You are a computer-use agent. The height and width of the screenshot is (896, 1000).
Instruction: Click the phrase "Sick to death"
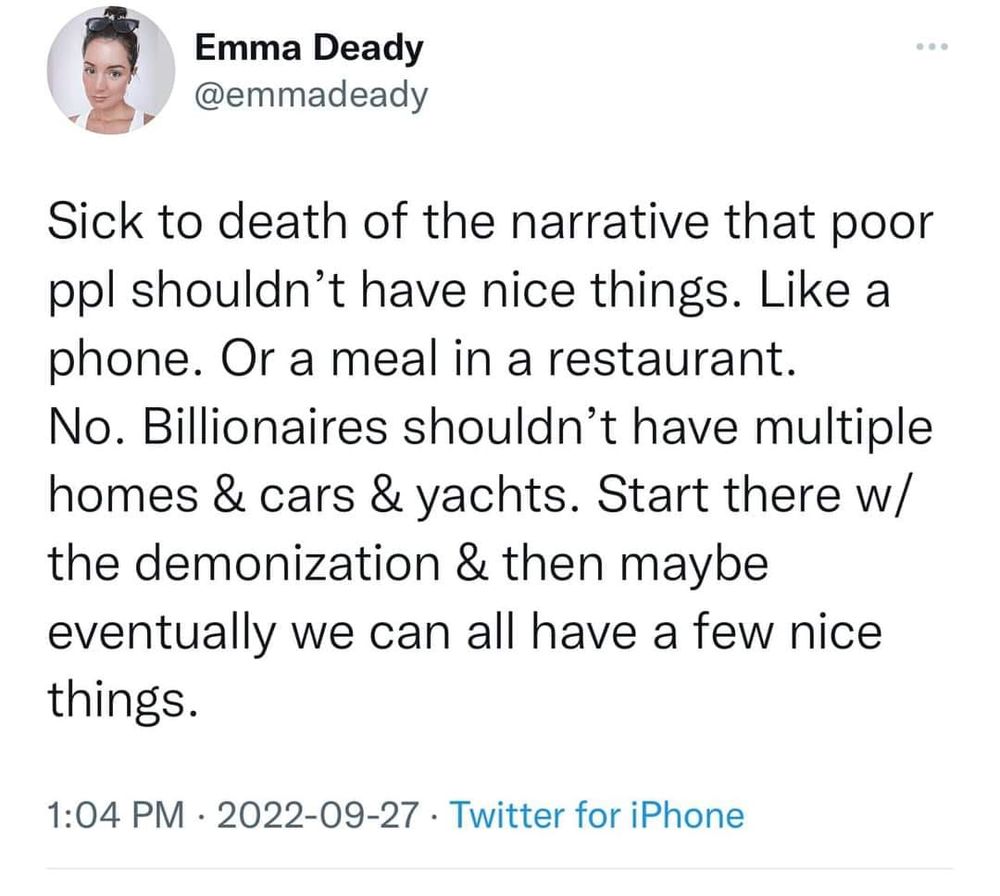pyautogui.click(x=197, y=221)
